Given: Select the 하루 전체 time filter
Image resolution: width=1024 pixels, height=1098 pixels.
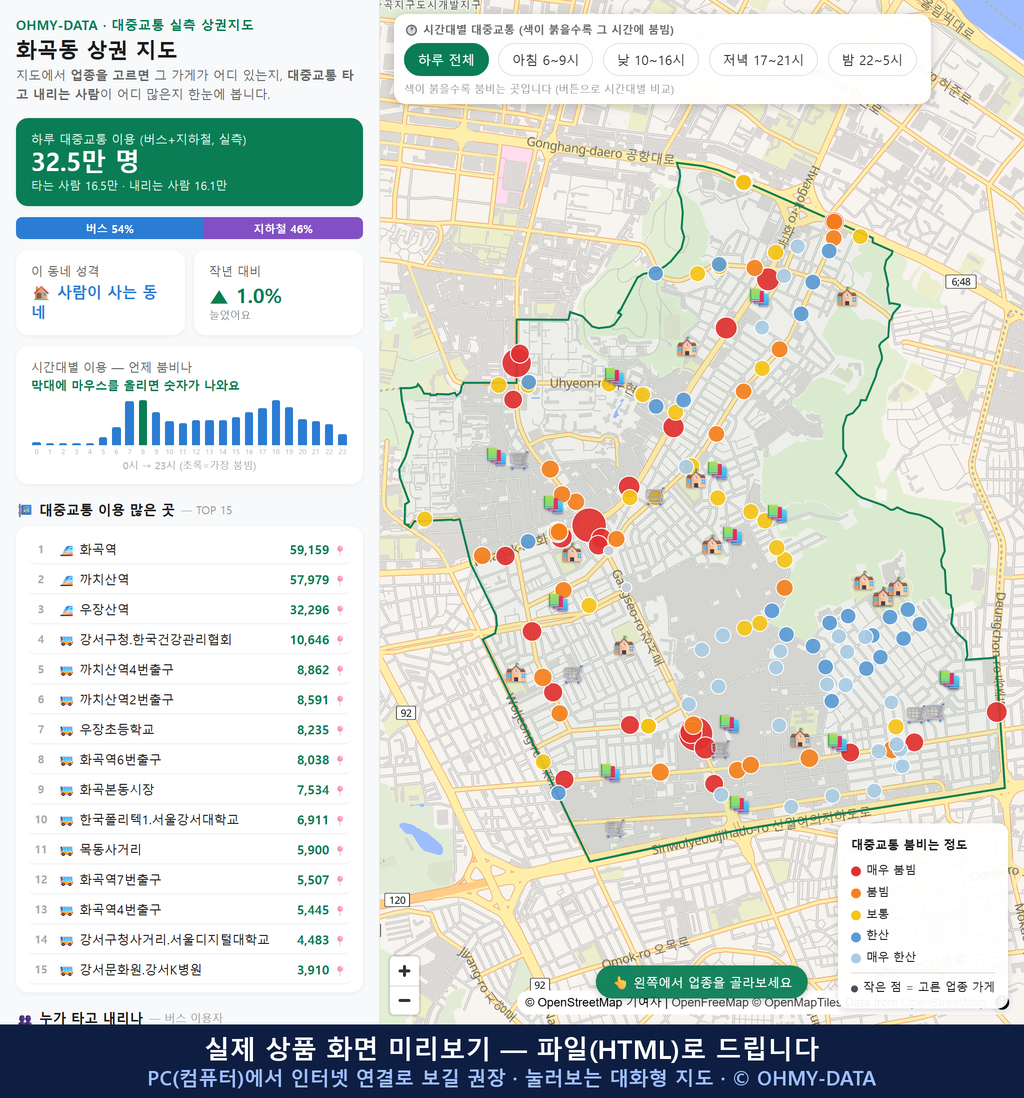Looking at the screenshot, I should pos(446,60).
